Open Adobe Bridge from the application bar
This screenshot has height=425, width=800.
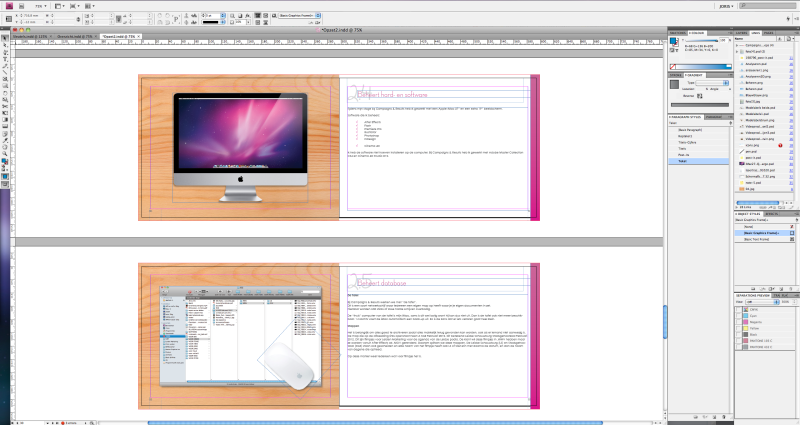21,6
